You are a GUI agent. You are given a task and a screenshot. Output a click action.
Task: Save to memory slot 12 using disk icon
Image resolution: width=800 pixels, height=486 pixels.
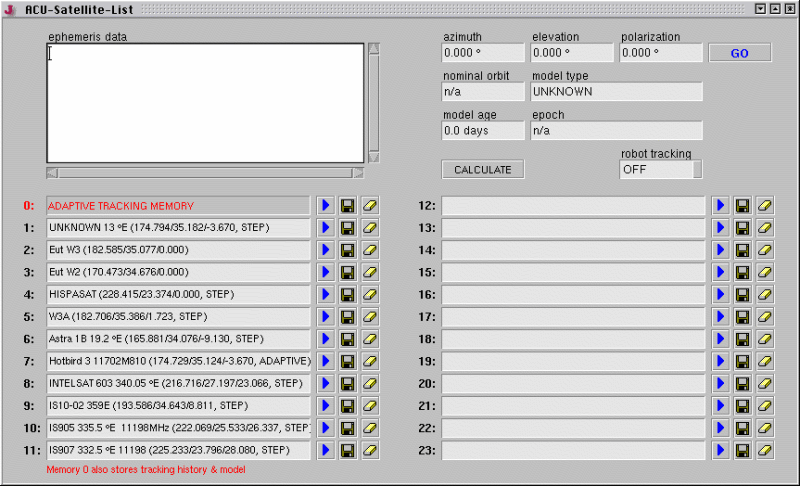pyautogui.click(x=743, y=206)
